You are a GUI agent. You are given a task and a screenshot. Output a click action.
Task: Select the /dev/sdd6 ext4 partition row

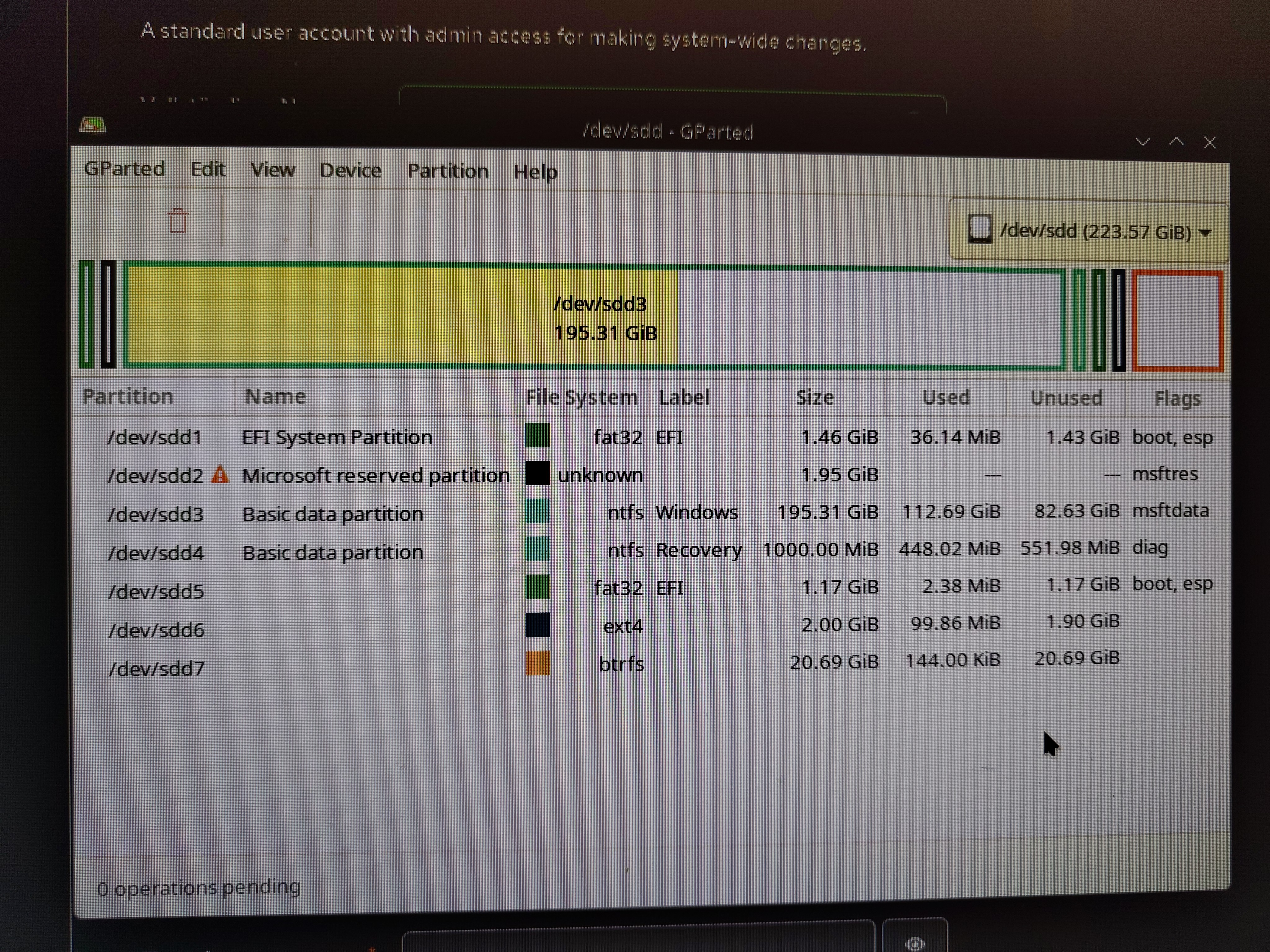click(x=156, y=630)
